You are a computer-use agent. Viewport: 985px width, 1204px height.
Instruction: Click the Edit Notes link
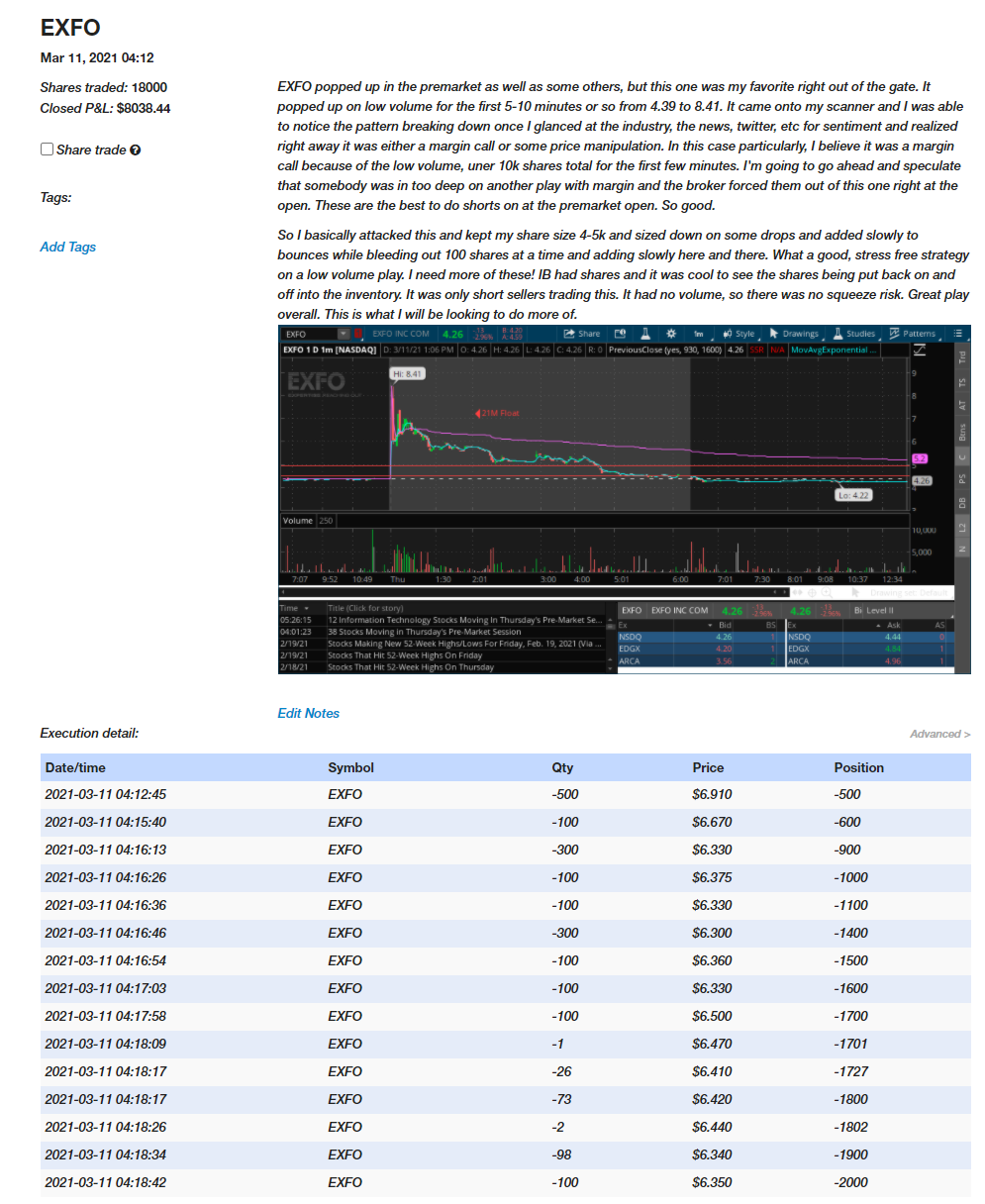point(309,713)
